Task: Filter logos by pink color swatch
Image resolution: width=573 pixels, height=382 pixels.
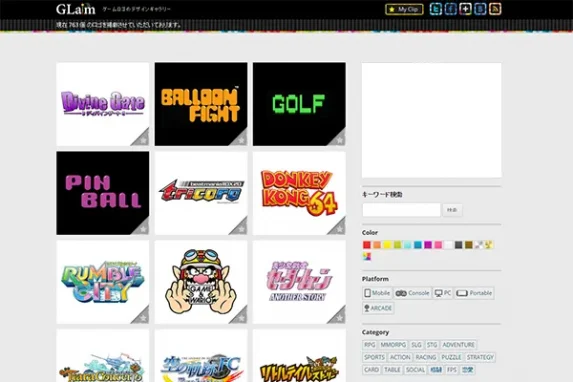Action: click(438, 245)
